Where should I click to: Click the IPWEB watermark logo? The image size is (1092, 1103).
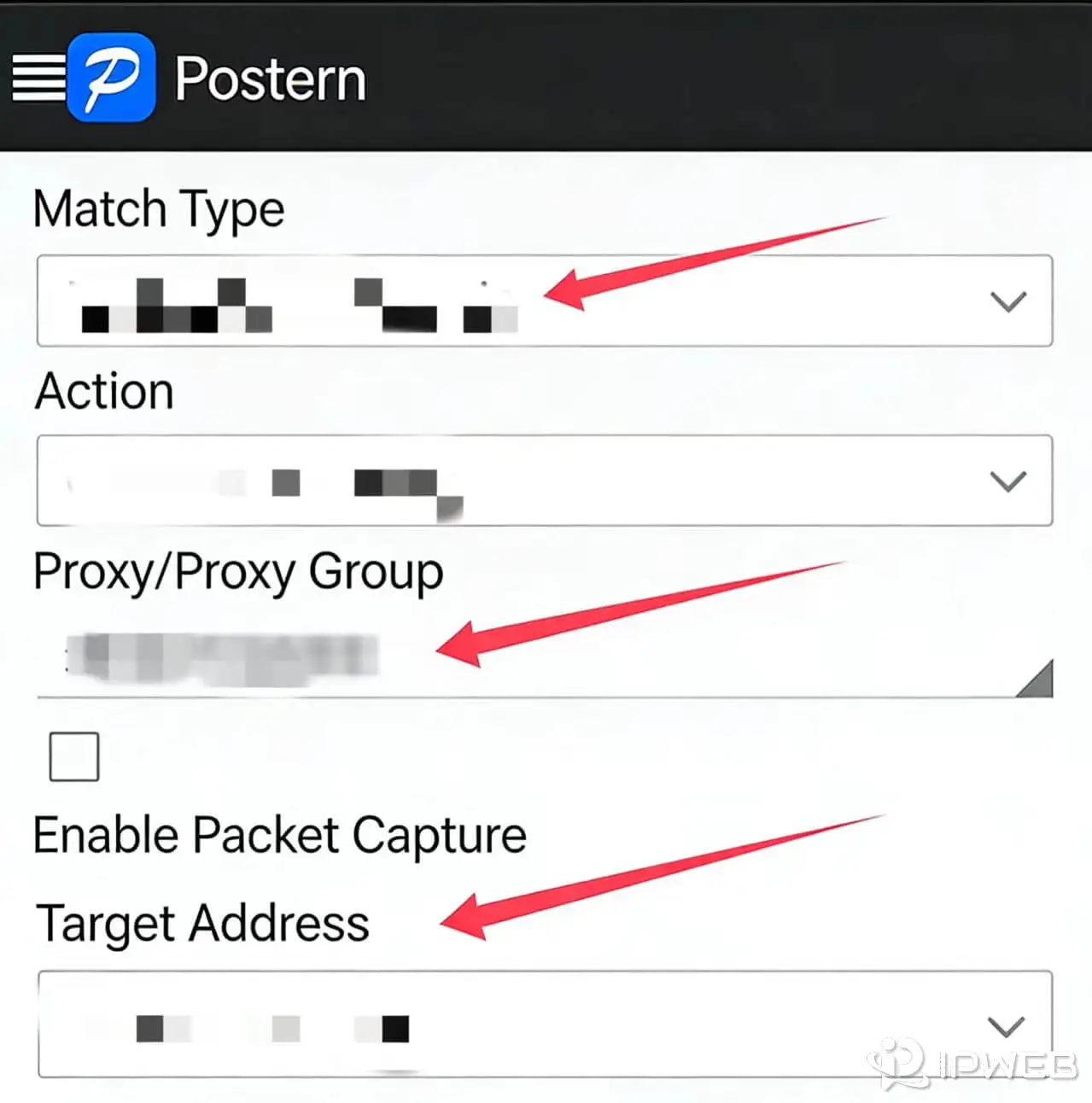click(x=973, y=1065)
